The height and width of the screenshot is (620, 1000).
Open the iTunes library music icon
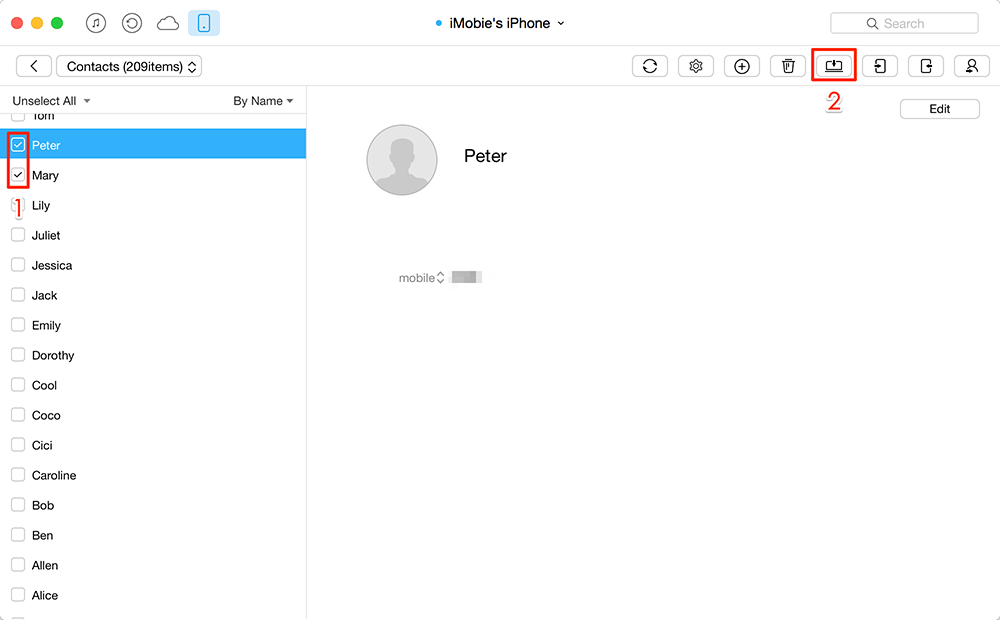coord(96,24)
